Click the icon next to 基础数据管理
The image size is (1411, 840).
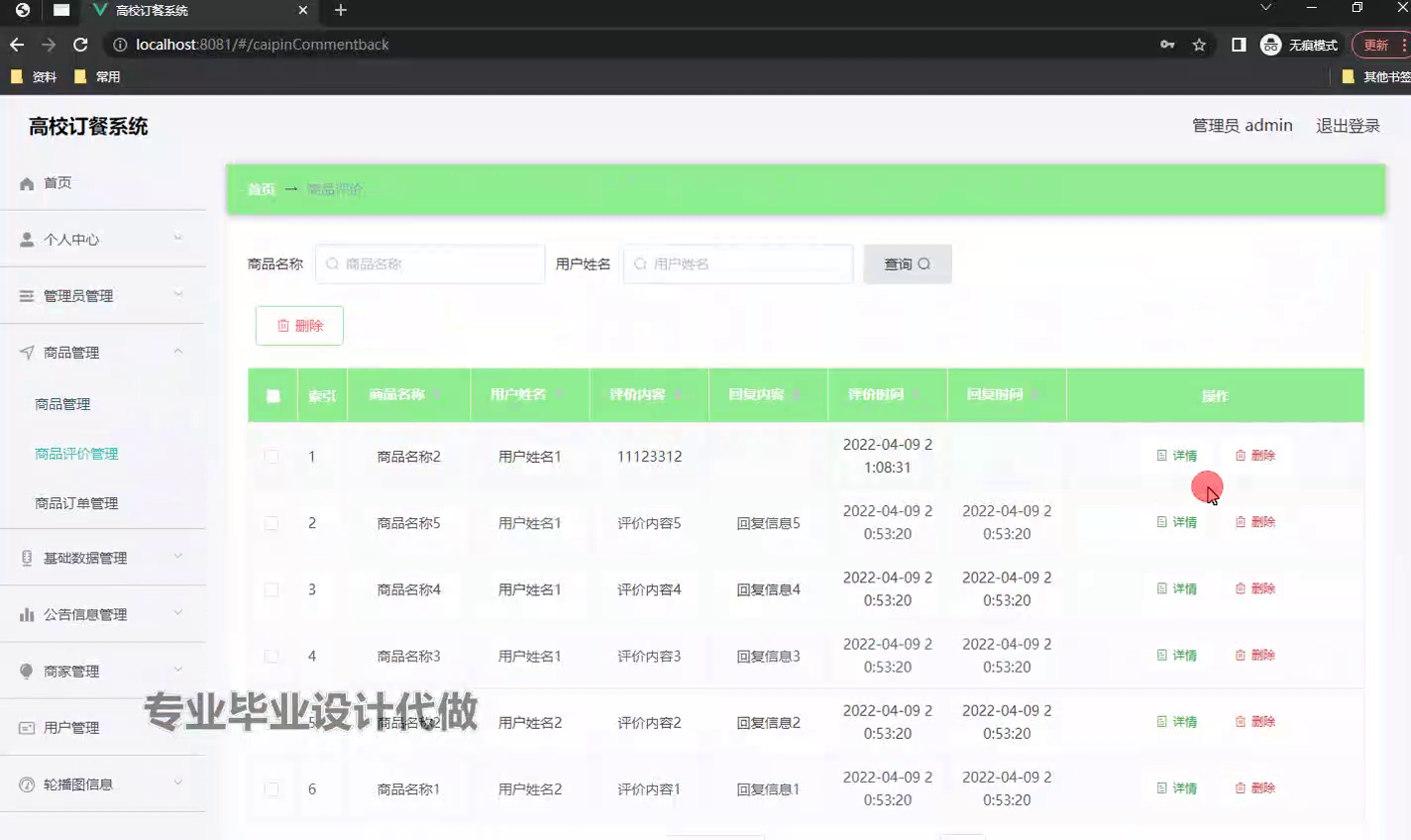coord(27,558)
